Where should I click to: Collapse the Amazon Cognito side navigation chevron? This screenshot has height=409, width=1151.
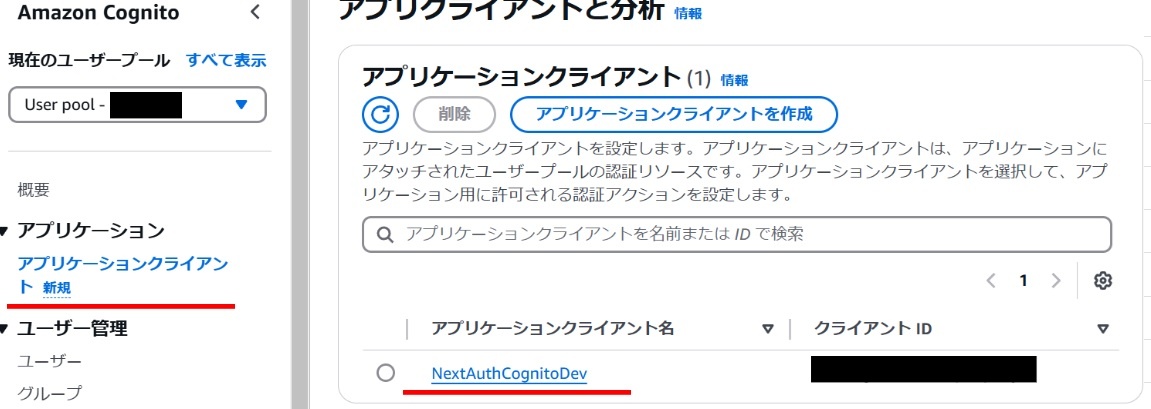point(255,12)
